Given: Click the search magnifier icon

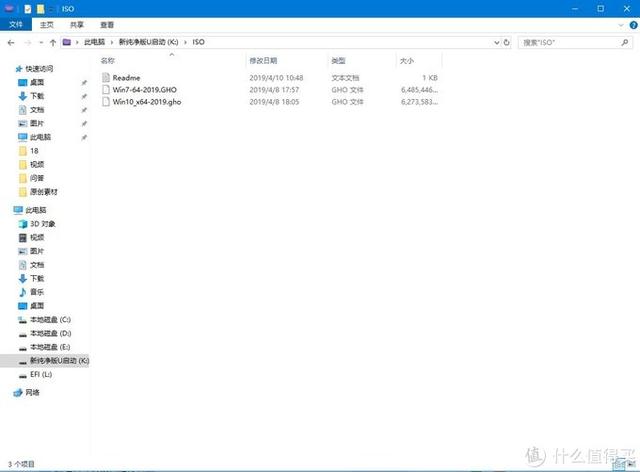Looking at the screenshot, I should (625, 42).
